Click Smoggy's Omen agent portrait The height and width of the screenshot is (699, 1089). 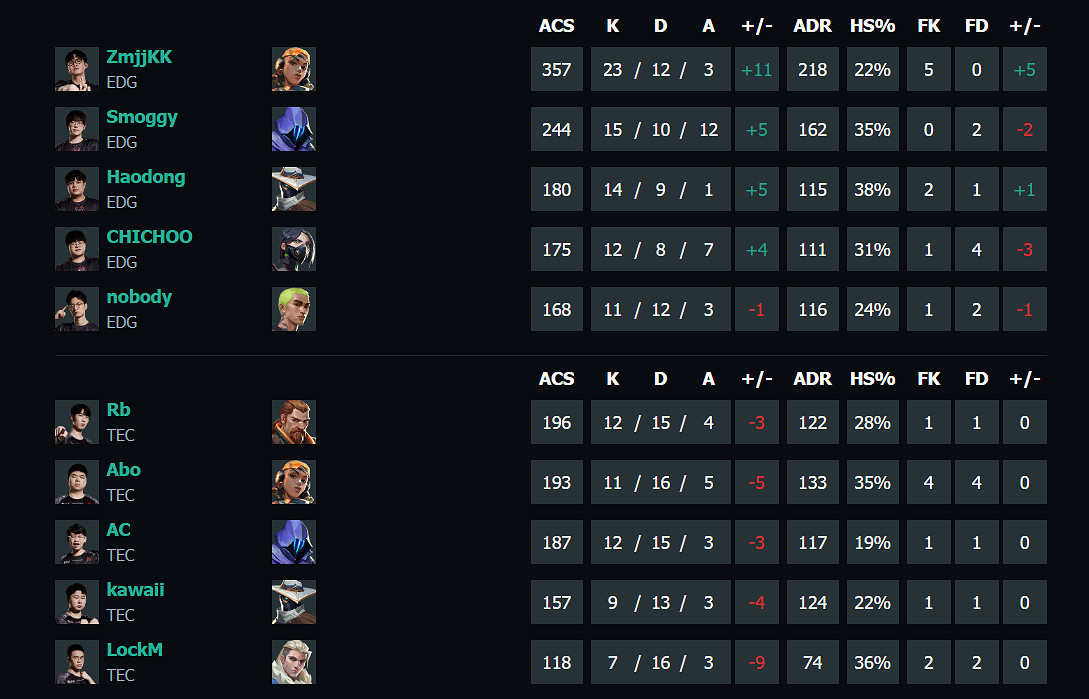293,129
